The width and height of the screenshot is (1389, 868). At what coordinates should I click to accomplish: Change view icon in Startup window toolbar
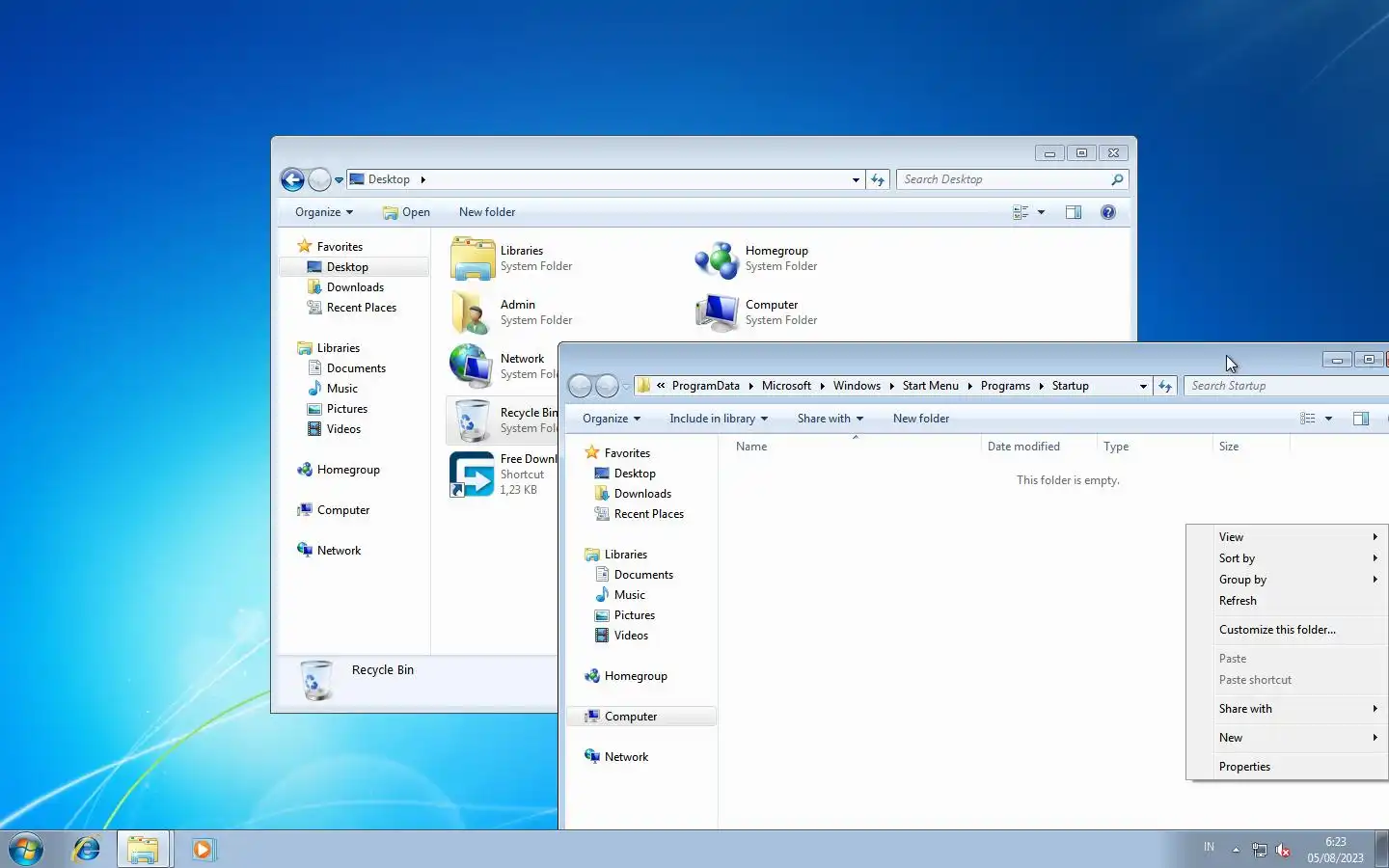click(1308, 419)
